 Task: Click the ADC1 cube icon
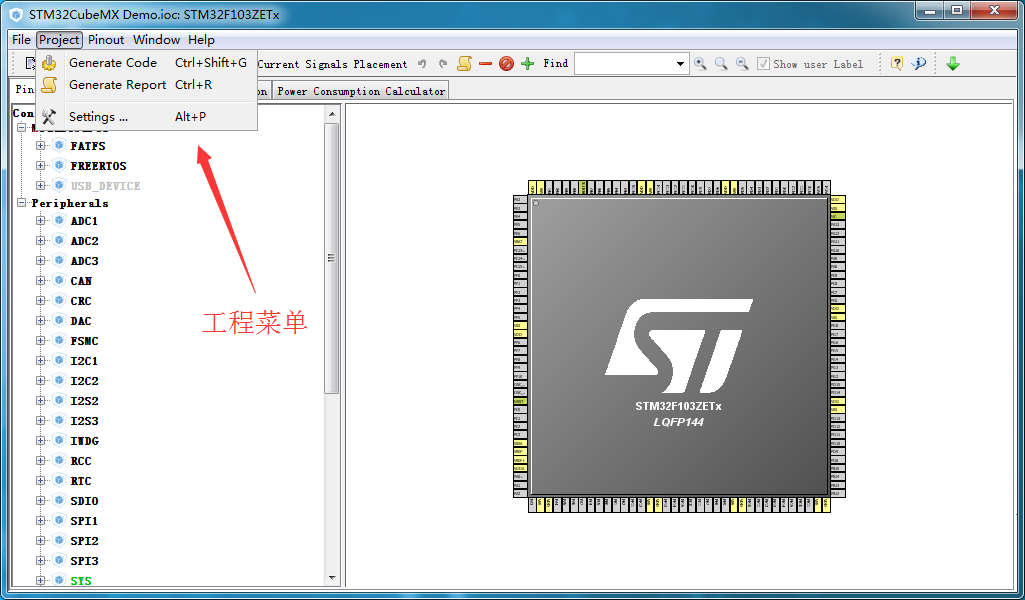click(x=59, y=220)
